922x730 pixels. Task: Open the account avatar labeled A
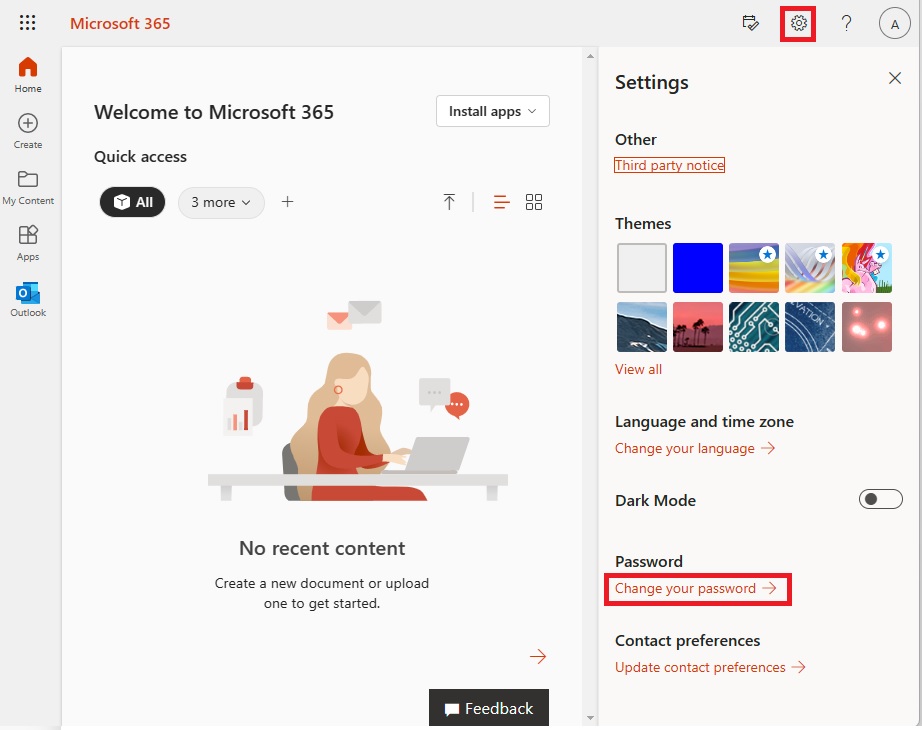[x=894, y=24]
